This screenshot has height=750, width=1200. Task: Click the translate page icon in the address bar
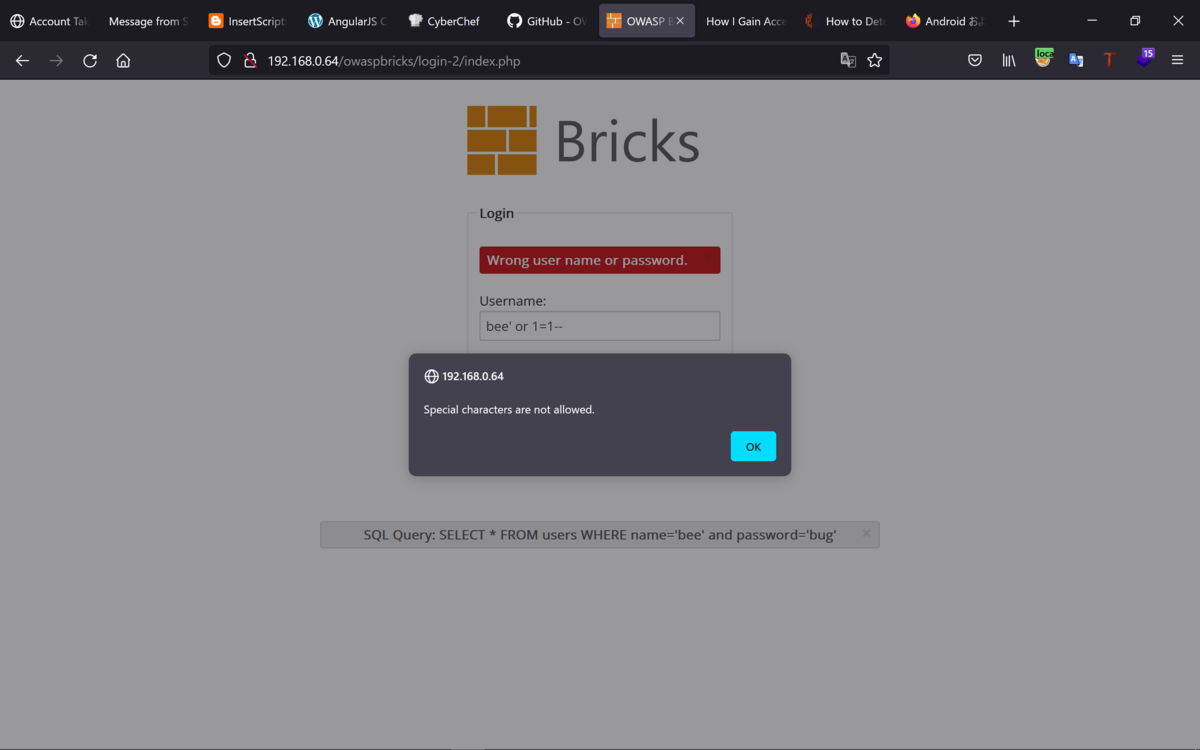(848, 61)
